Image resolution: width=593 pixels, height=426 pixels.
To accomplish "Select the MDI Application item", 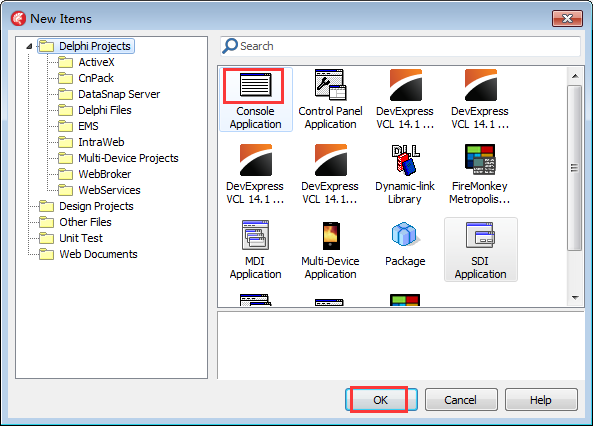I will pos(256,249).
